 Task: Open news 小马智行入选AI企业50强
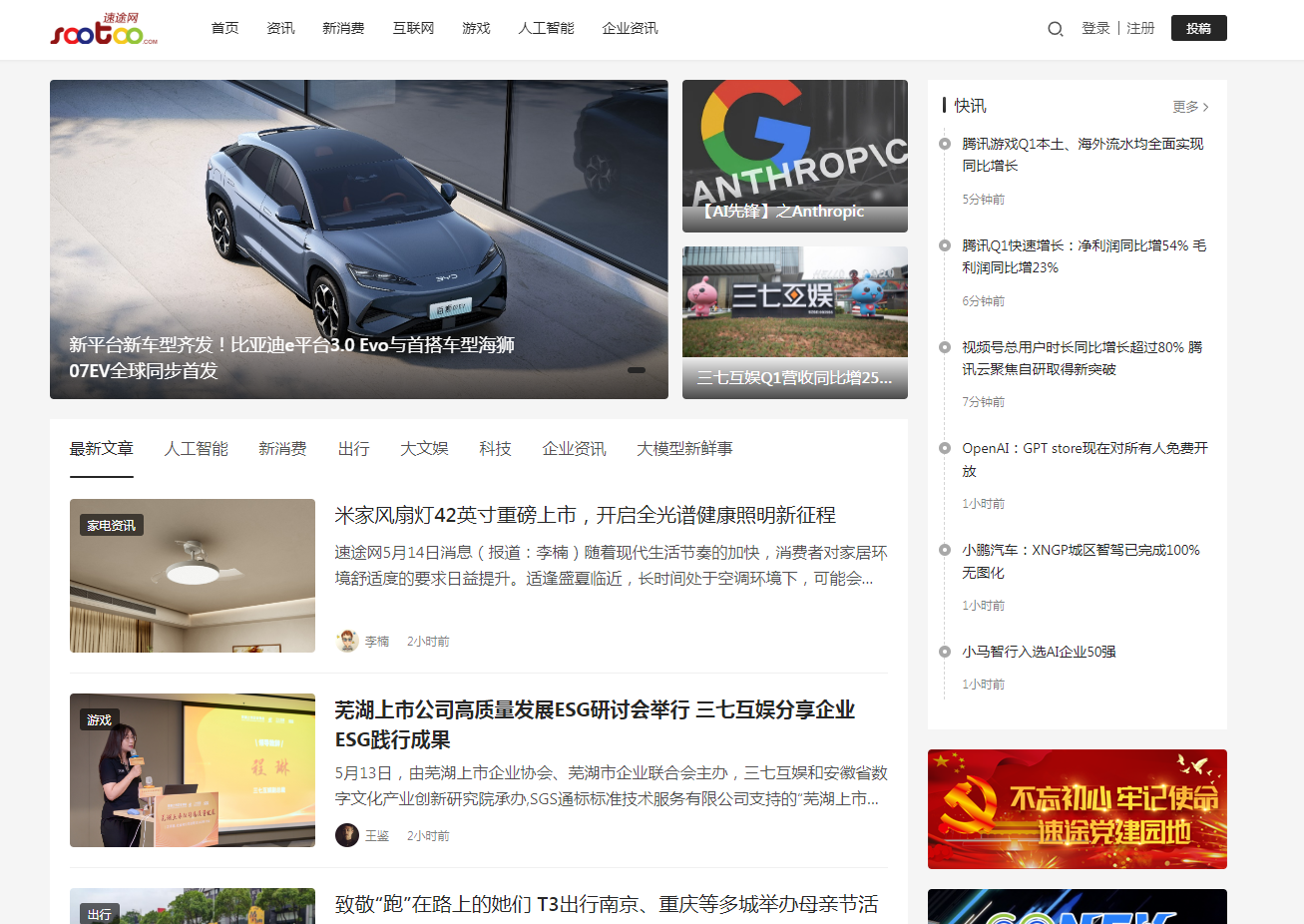(1039, 652)
